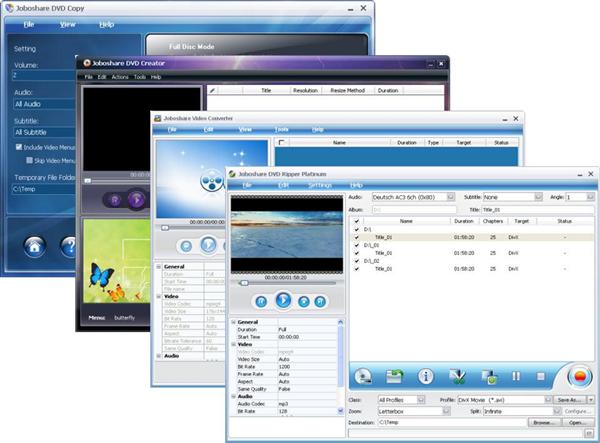Start ripping with the red record button
This screenshot has width=600, height=443.
pyautogui.click(x=580, y=376)
